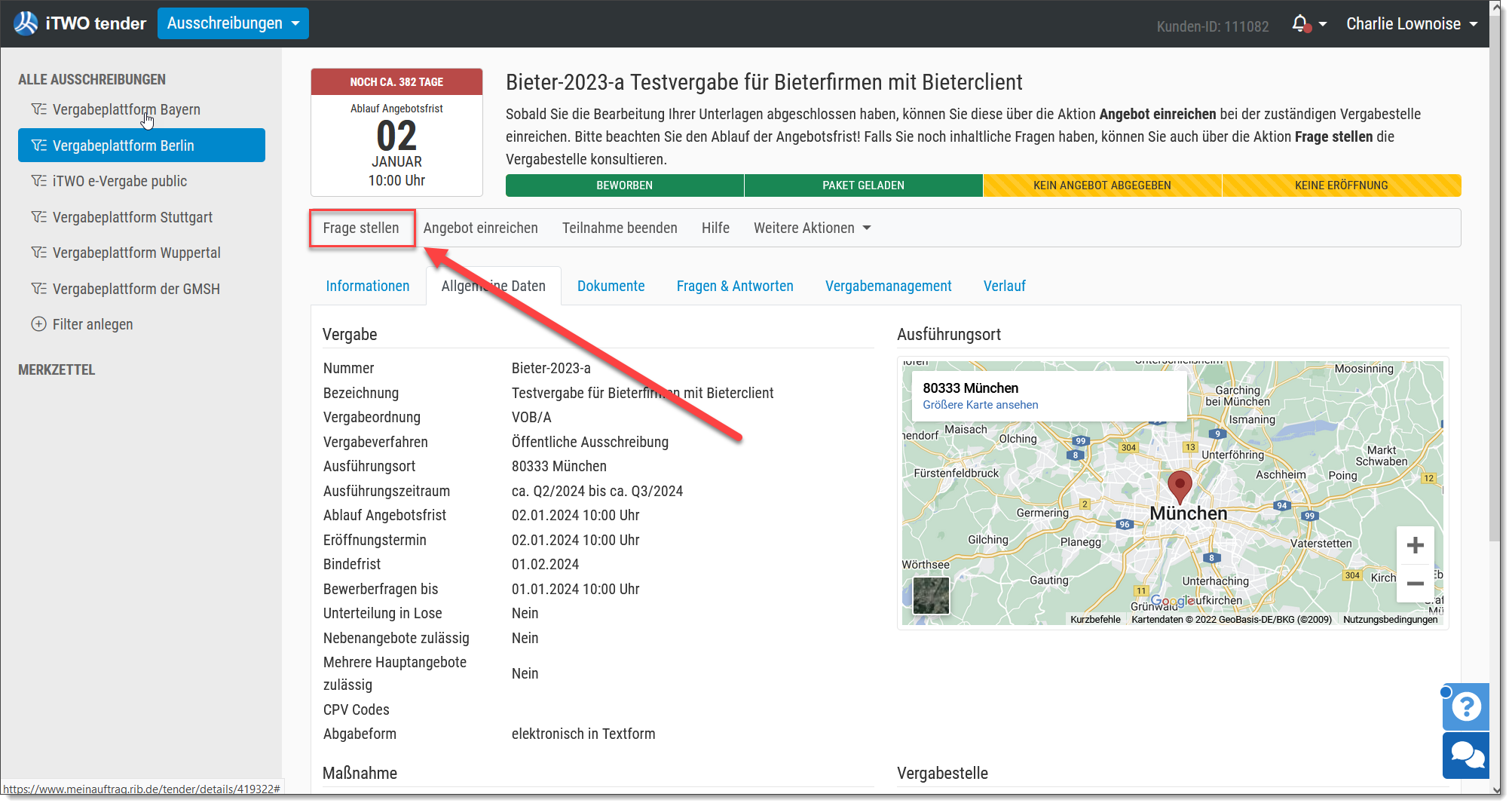This screenshot has width=1512, height=806.
Task: Switch to the Vergabemanagement tab
Action: coord(888,286)
